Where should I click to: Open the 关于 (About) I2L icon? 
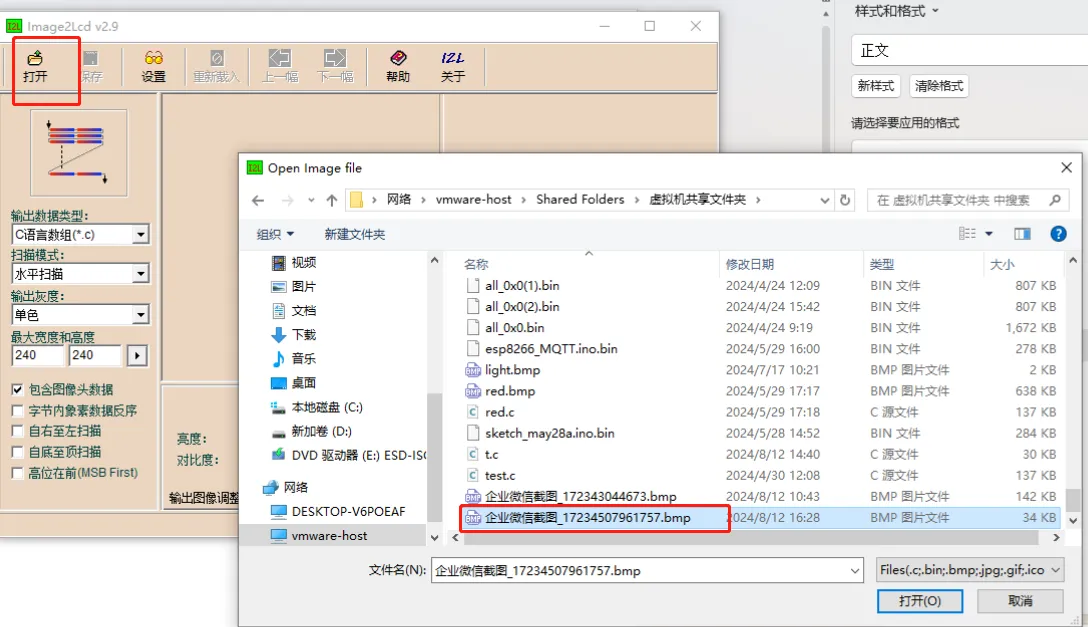pyautogui.click(x=453, y=66)
